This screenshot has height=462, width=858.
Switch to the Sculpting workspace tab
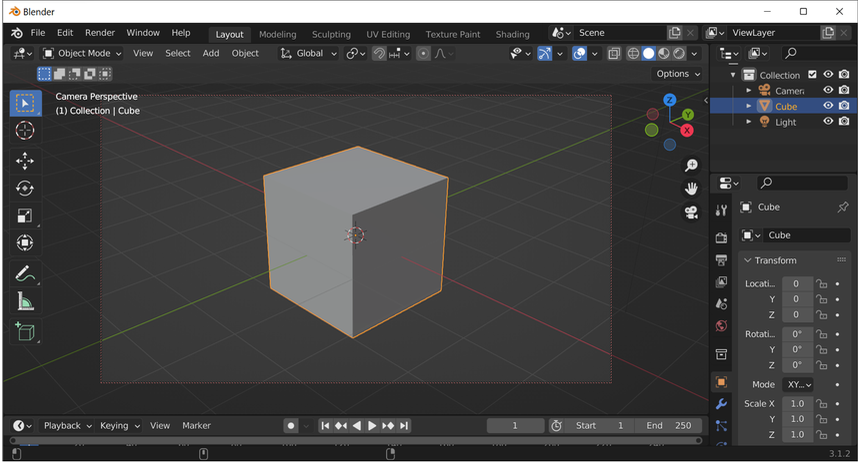[331, 34]
